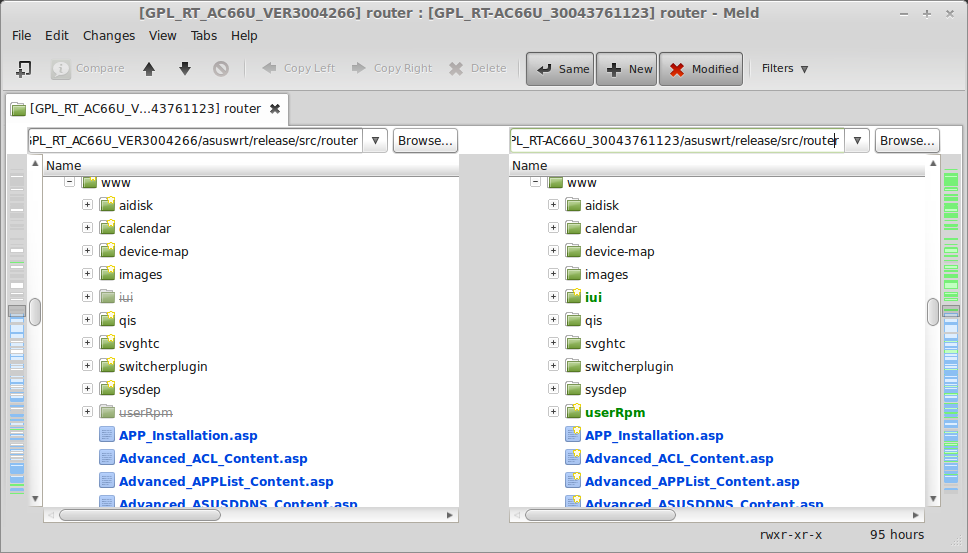Click the Copy Left arrow icon
Viewport: 968px width, 553px height.
[270, 68]
